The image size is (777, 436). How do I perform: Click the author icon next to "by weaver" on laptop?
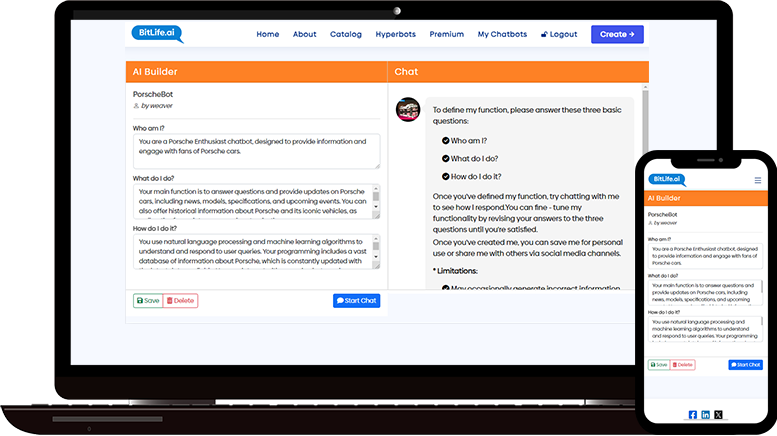(x=136, y=106)
